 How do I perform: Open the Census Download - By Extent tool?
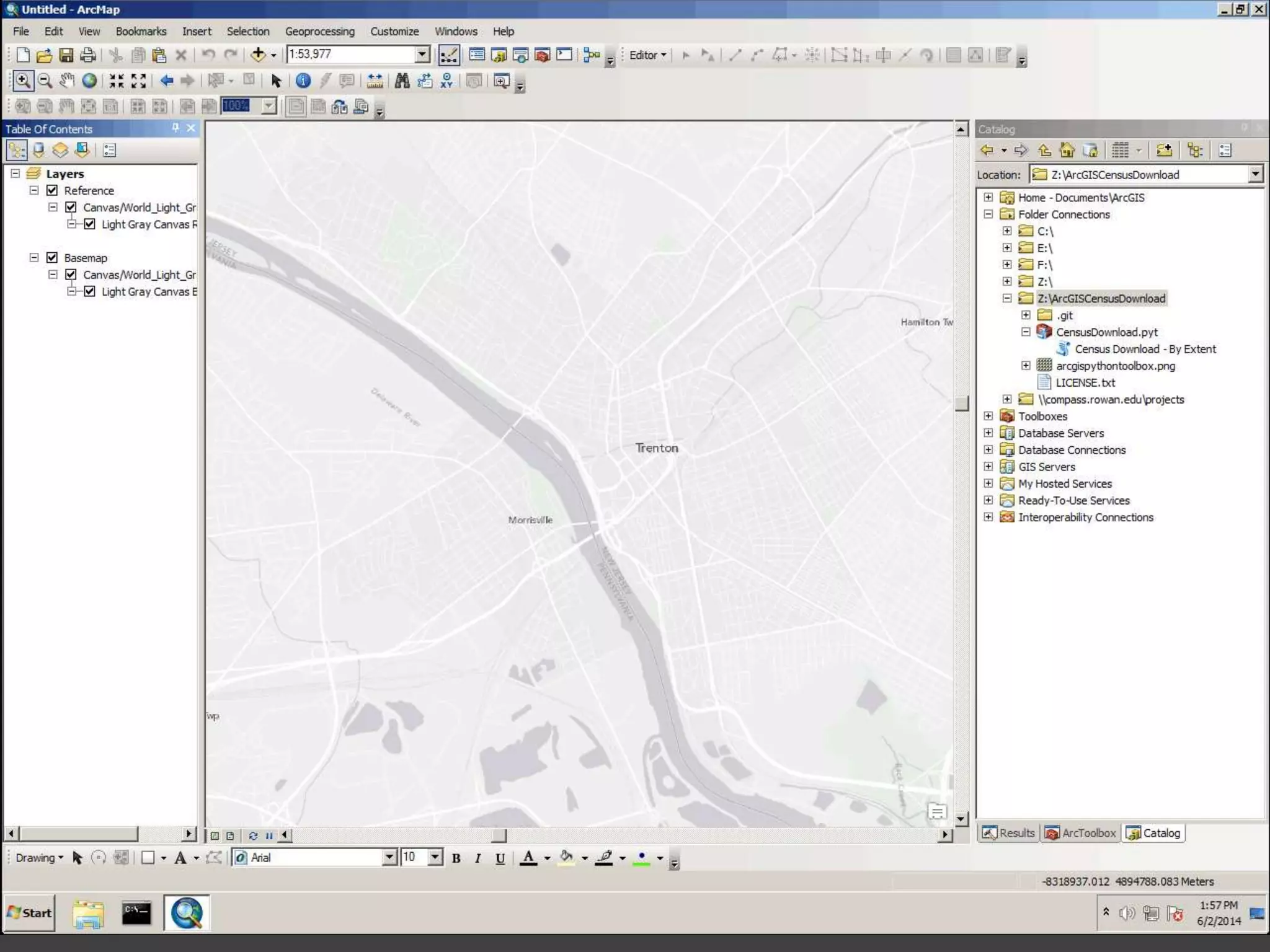click(1145, 349)
